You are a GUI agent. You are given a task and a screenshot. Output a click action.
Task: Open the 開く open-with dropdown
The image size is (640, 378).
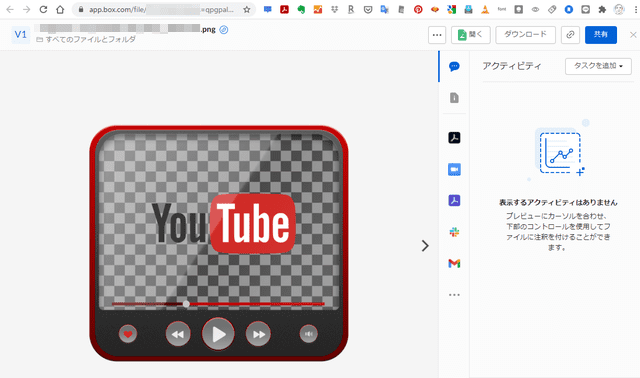[x=470, y=35]
